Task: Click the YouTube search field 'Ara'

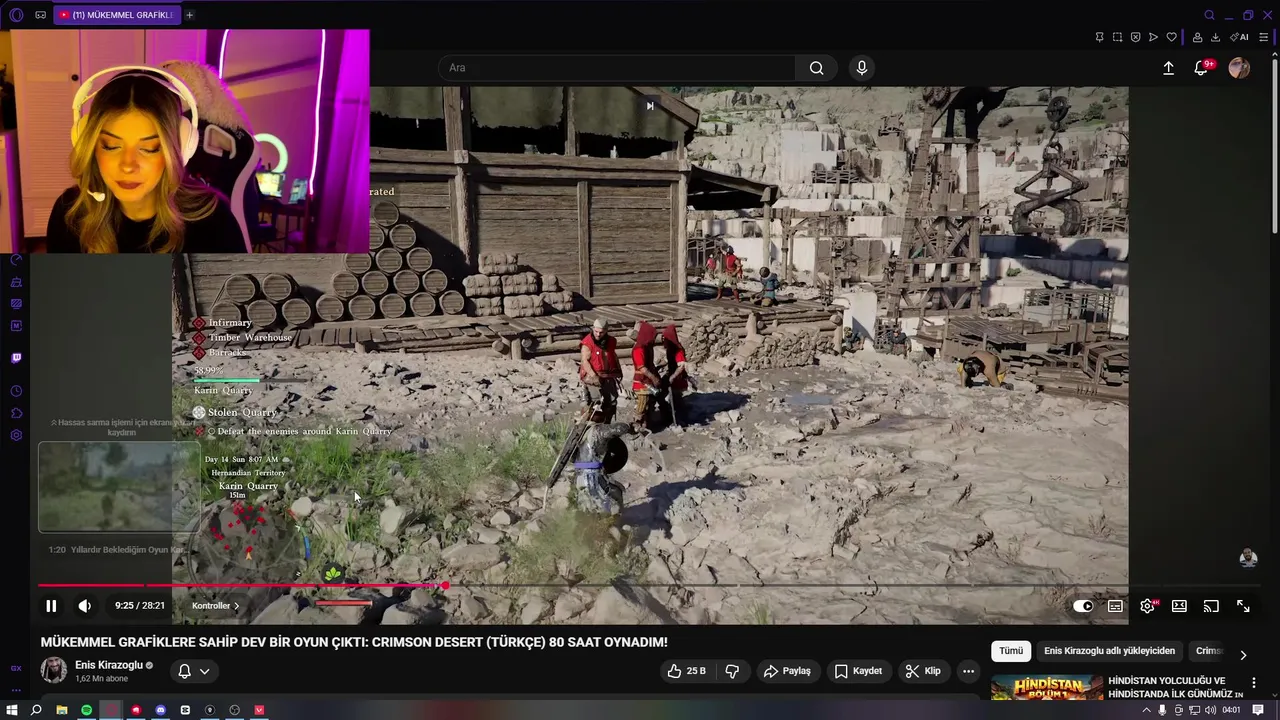Action: pos(616,68)
